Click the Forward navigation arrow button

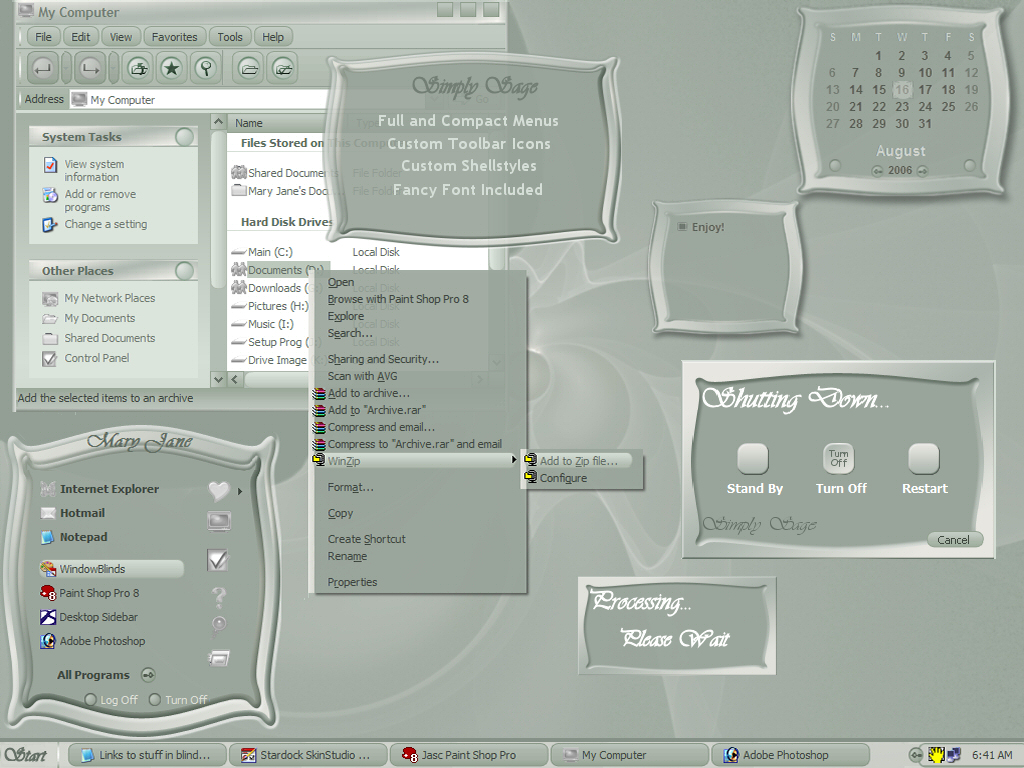pos(89,68)
